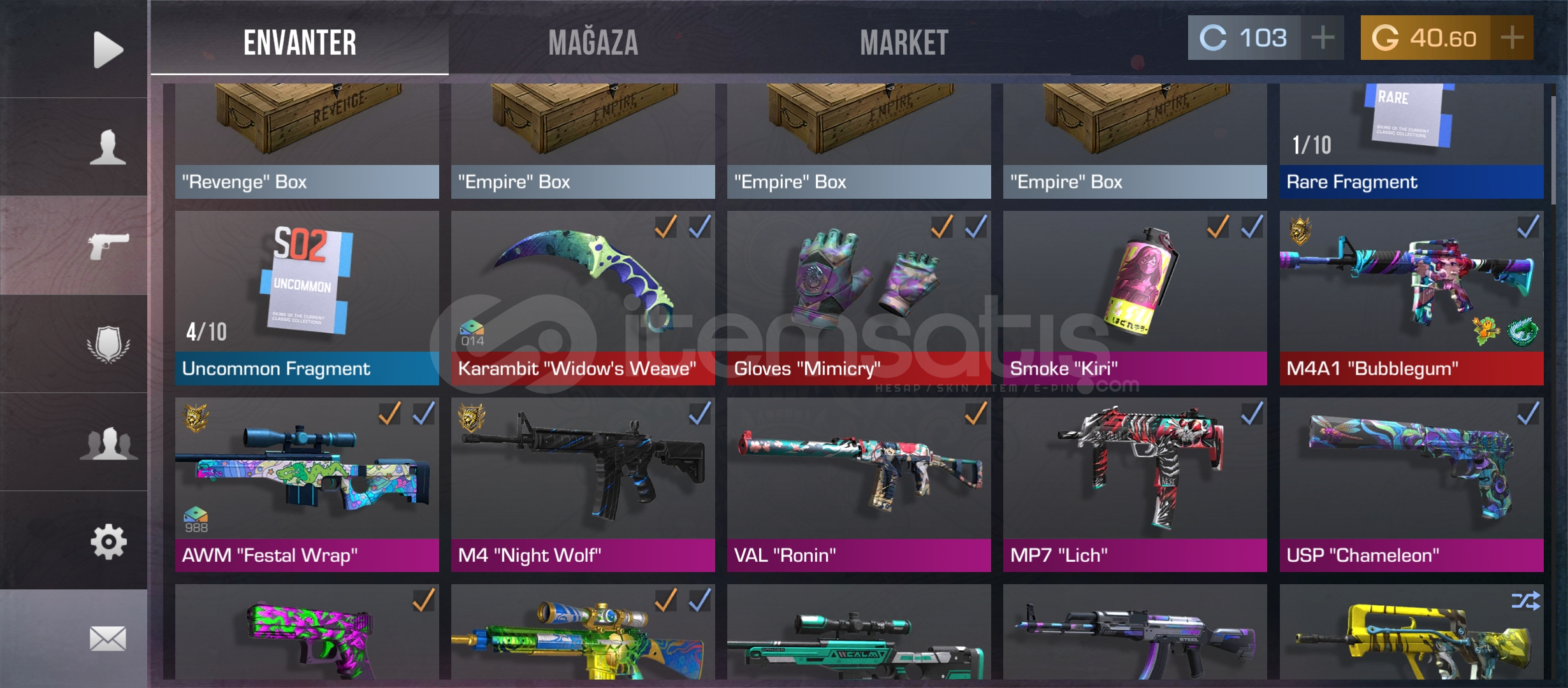Toggle orange checkmark on VAL Ronin
The image size is (1568, 688).
pyautogui.click(x=976, y=413)
